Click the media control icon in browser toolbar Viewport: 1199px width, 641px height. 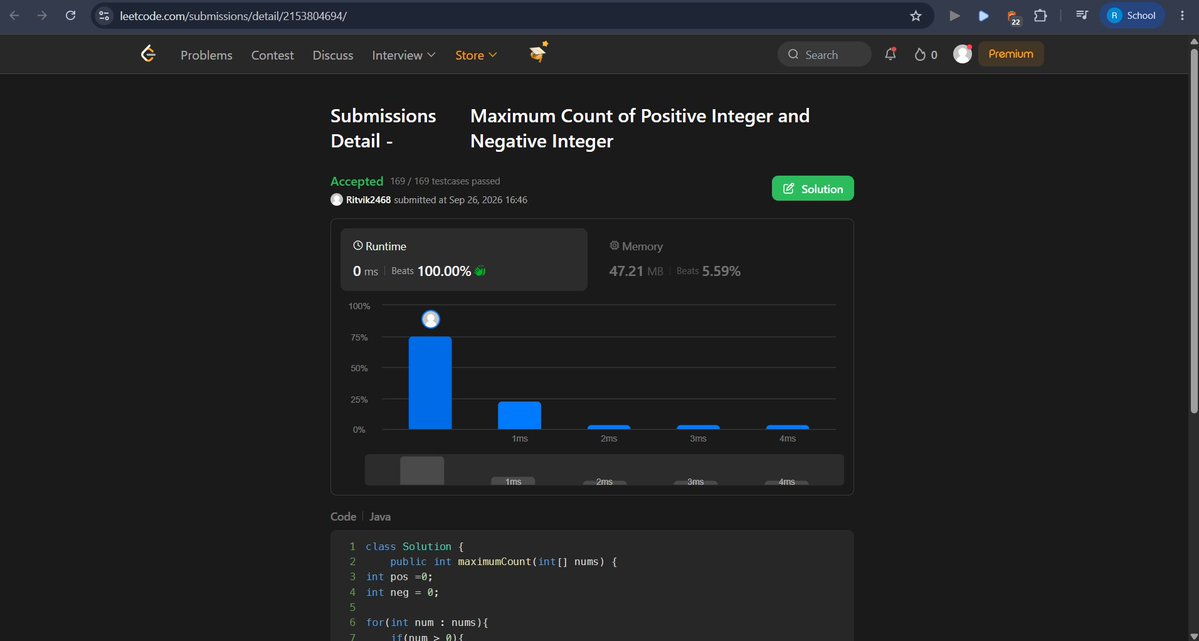1081,15
